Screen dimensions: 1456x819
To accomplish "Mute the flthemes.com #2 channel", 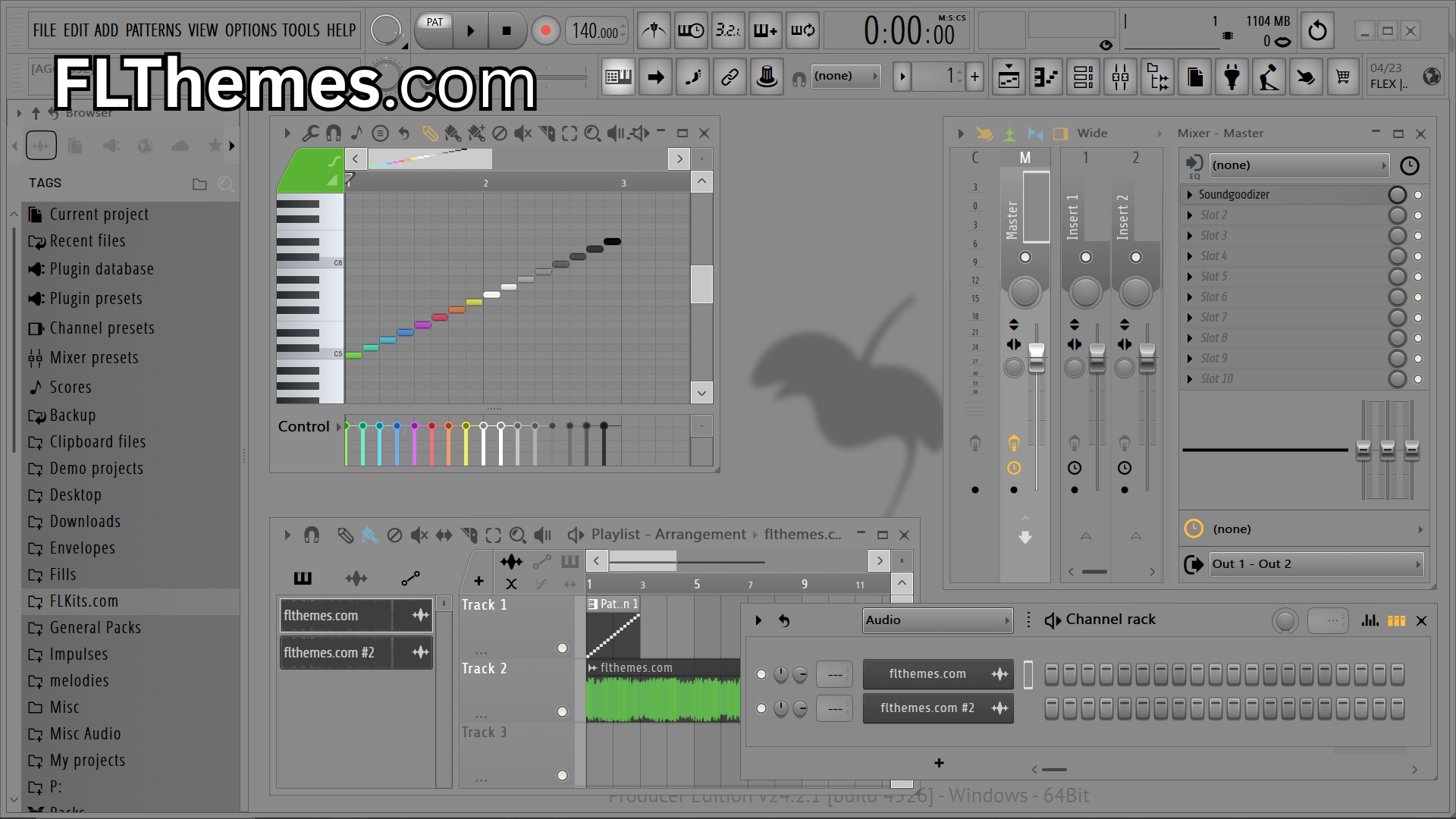I will click(761, 708).
